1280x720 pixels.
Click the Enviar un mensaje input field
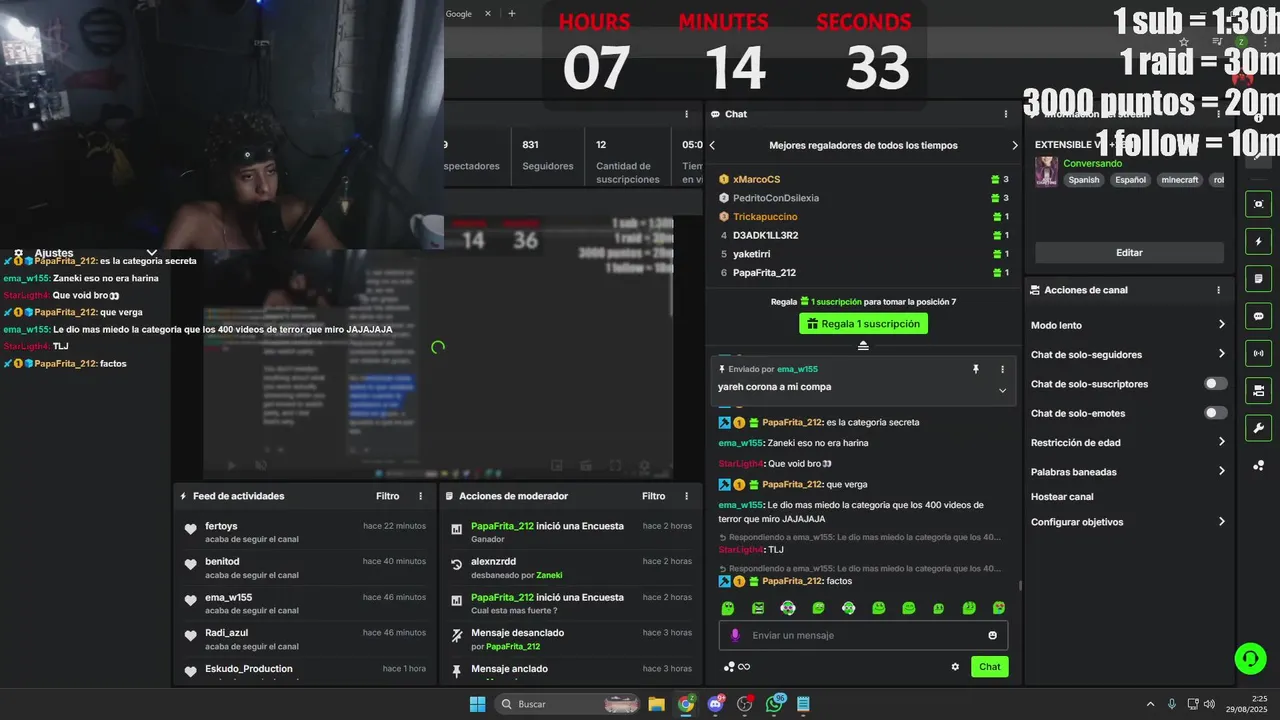(863, 635)
